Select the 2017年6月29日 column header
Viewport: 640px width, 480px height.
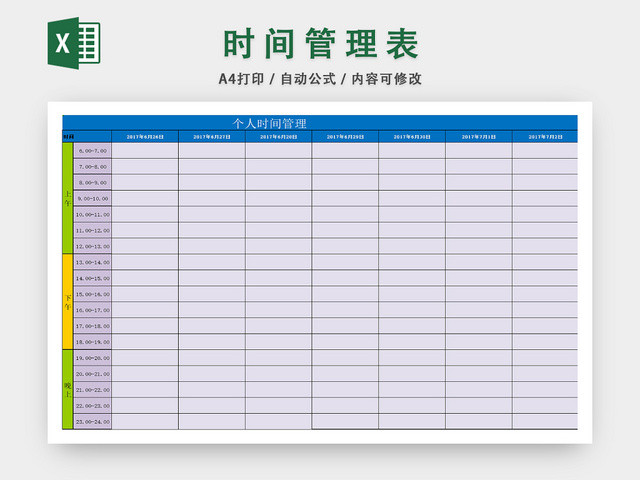345,137
